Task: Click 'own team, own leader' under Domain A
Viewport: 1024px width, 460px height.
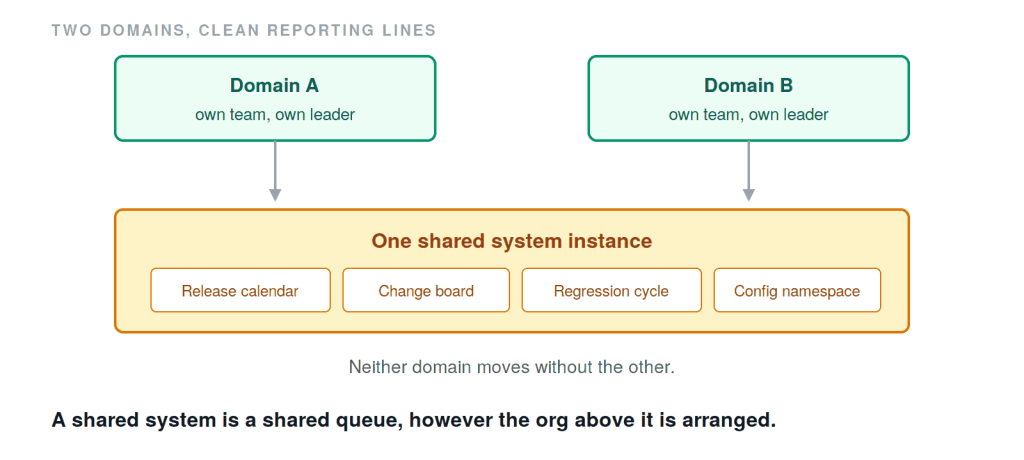Action: click(x=275, y=115)
